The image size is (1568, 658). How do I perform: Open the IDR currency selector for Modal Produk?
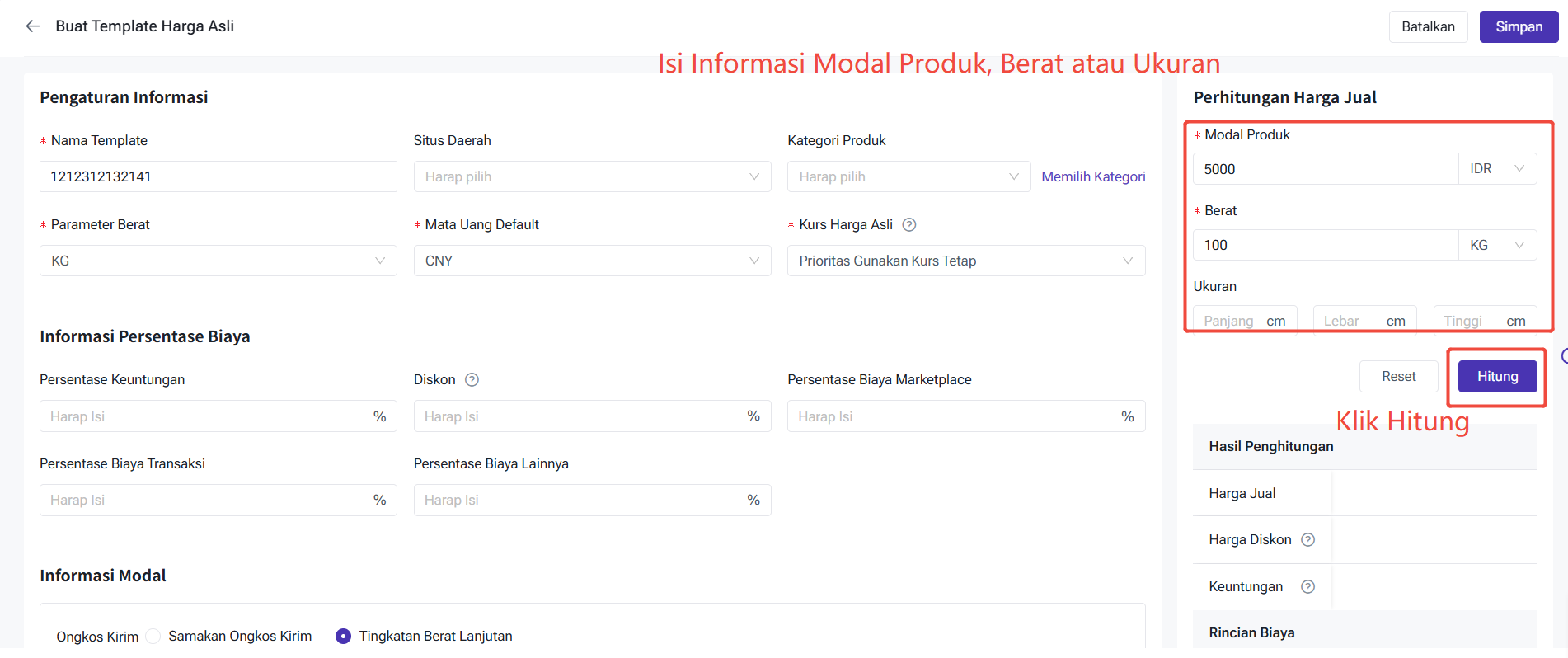click(1497, 169)
